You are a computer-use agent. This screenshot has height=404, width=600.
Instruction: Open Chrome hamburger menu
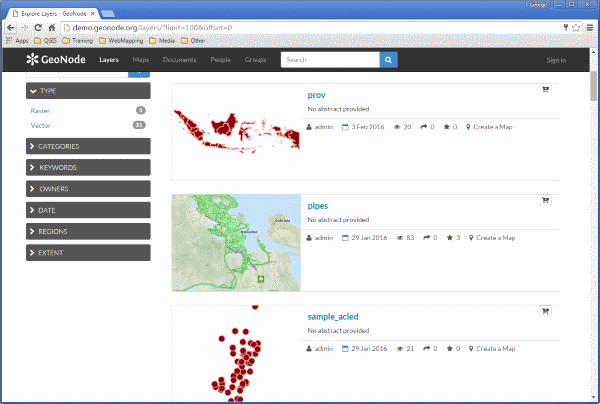click(x=590, y=28)
